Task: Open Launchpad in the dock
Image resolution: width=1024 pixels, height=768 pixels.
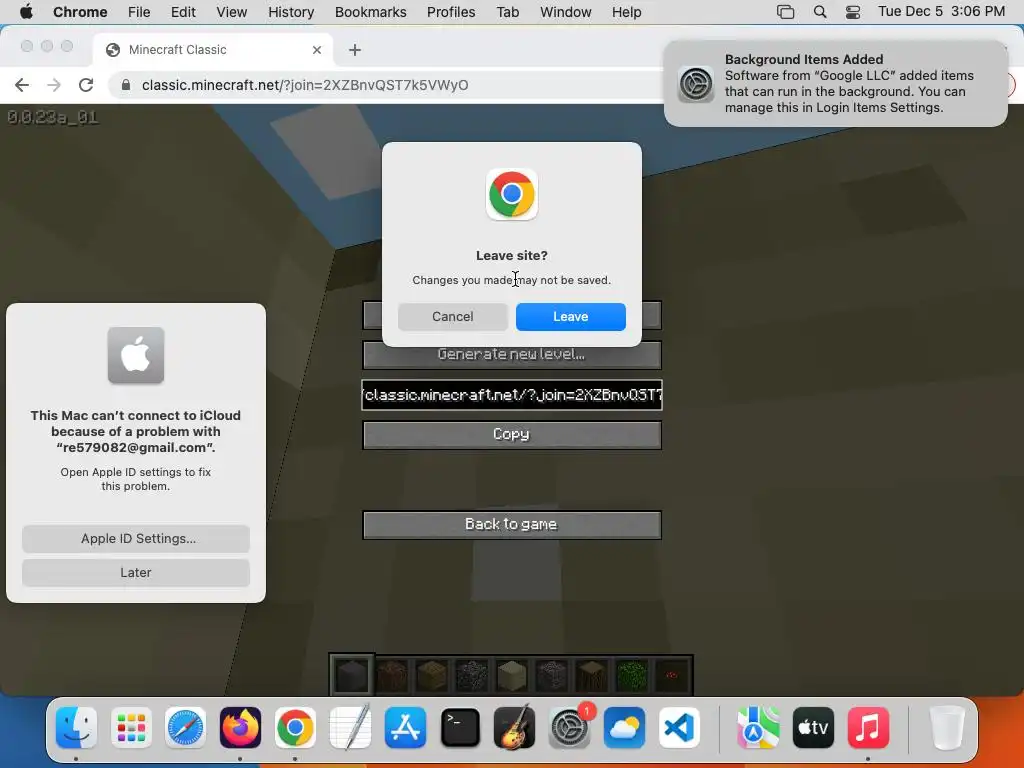Action: pos(131,728)
